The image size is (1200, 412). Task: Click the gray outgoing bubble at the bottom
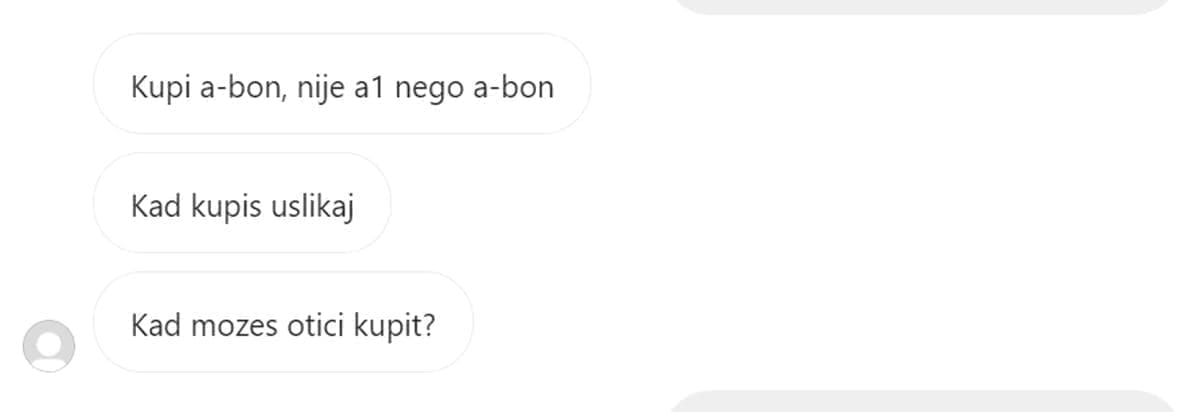pyautogui.click(x=922, y=402)
